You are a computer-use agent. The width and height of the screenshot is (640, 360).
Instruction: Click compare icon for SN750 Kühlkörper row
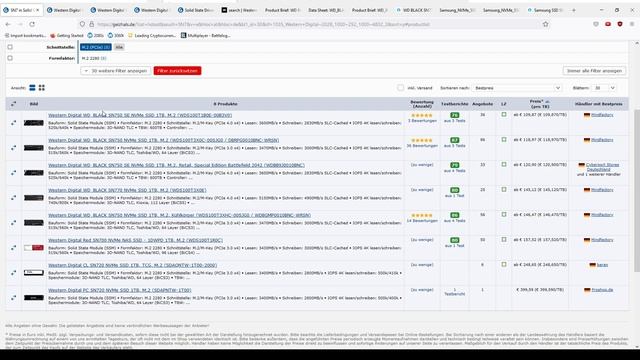(13, 222)
